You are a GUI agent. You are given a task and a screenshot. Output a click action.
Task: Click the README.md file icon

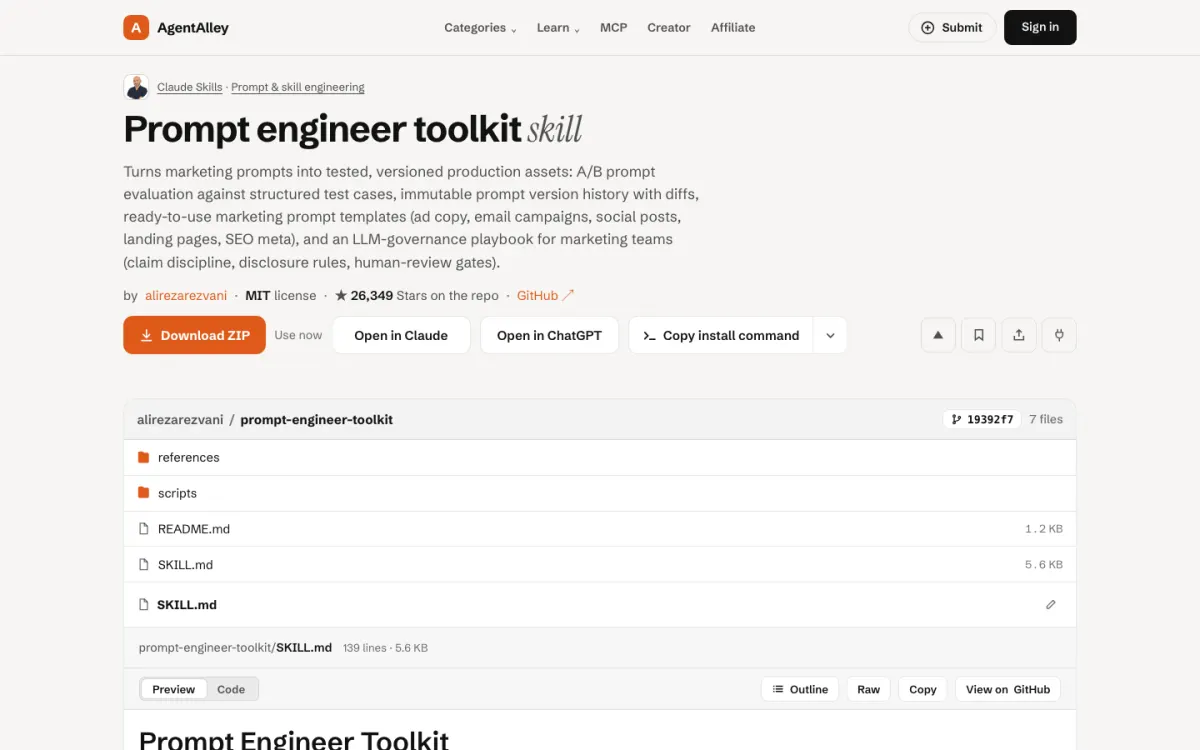pos(144,529)
